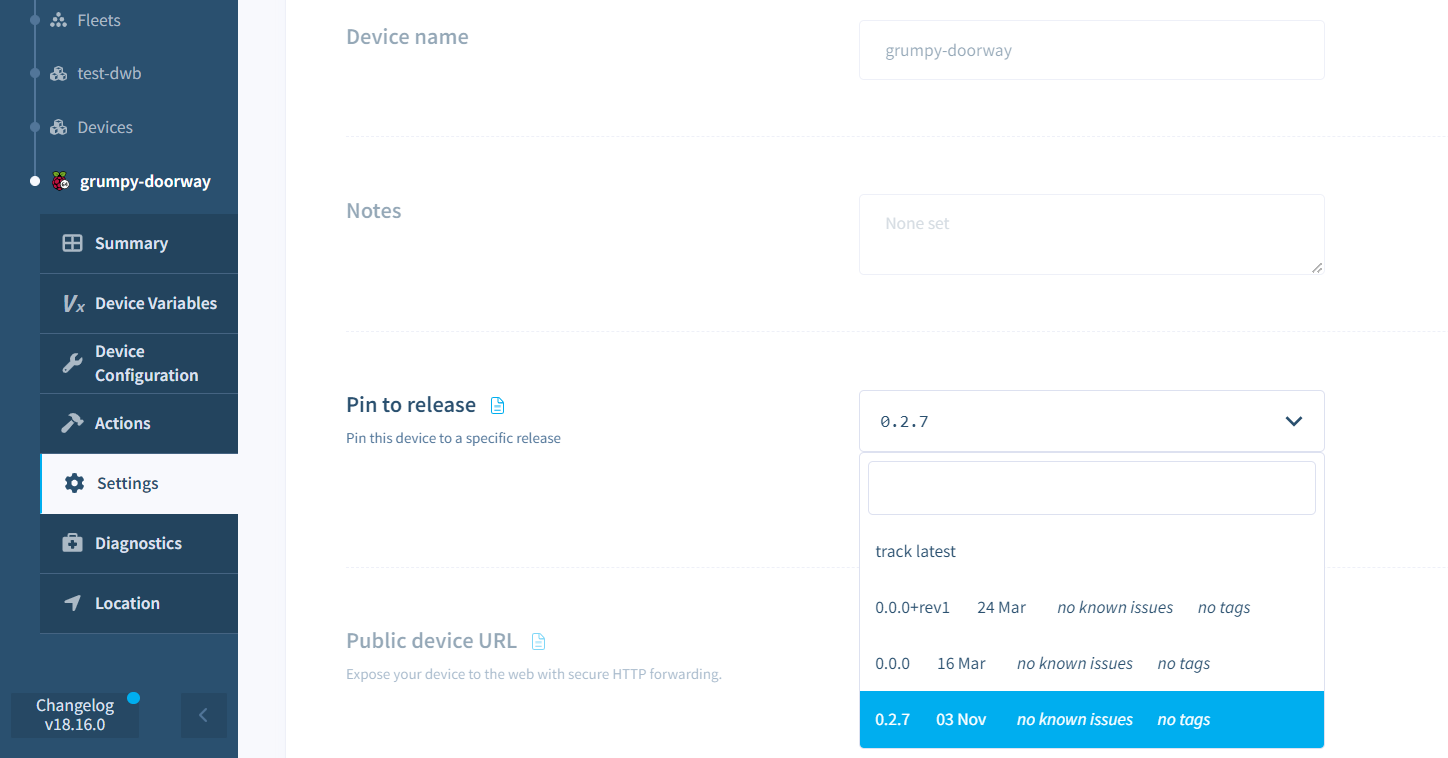Viewport: 1448px width, 758px height.
Task: Click the Diagnostics medkit icon
Action: point(72,543)
